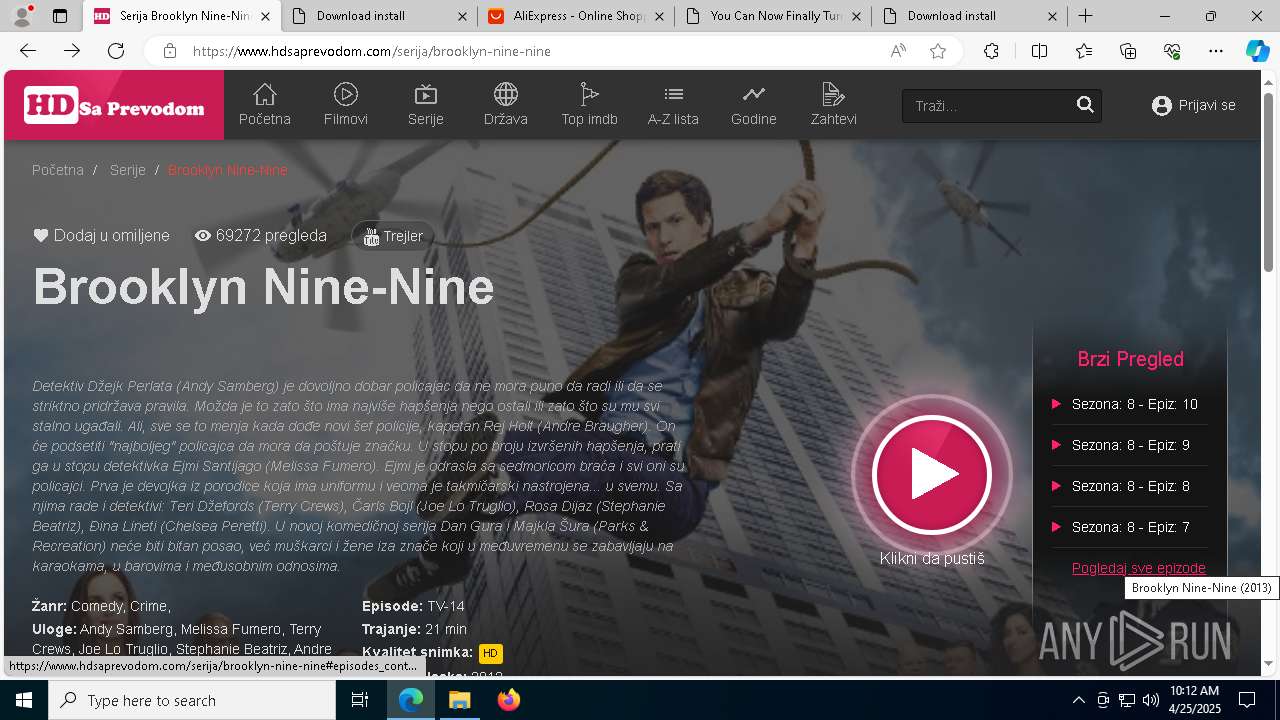This screenshot has width=1280, height=720.
Task: Open browser Extensions icon
Action: (x=991, y=51)
